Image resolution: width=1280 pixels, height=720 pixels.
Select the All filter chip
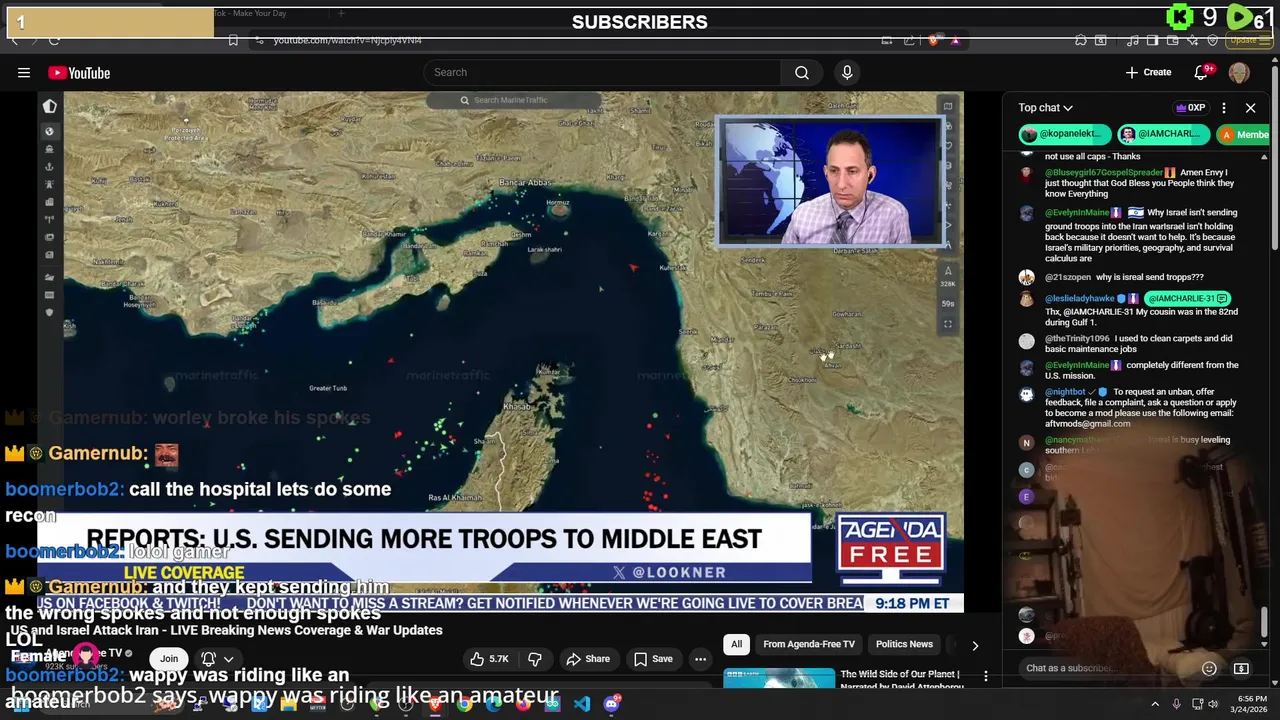[736, 644]
